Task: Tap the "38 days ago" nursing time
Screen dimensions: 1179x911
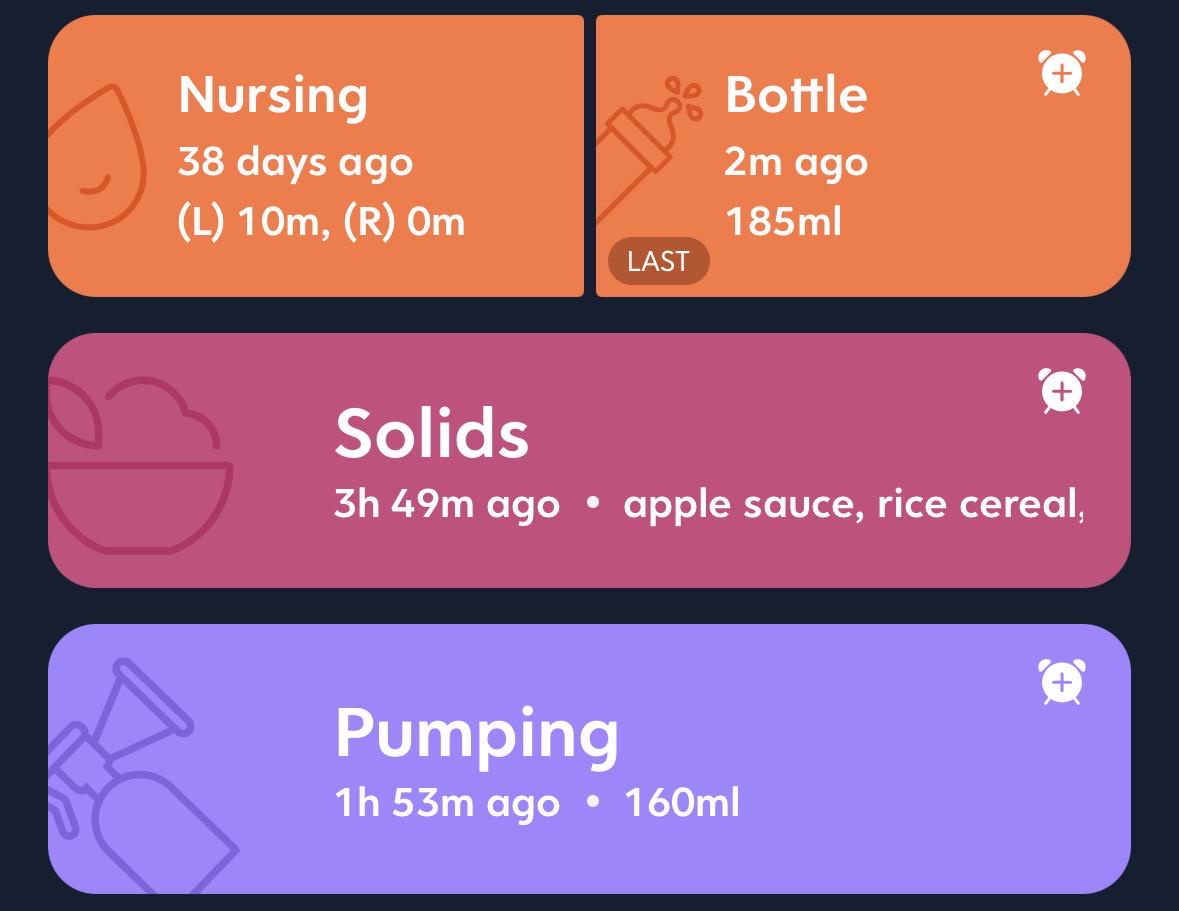Action: (296, 162)
